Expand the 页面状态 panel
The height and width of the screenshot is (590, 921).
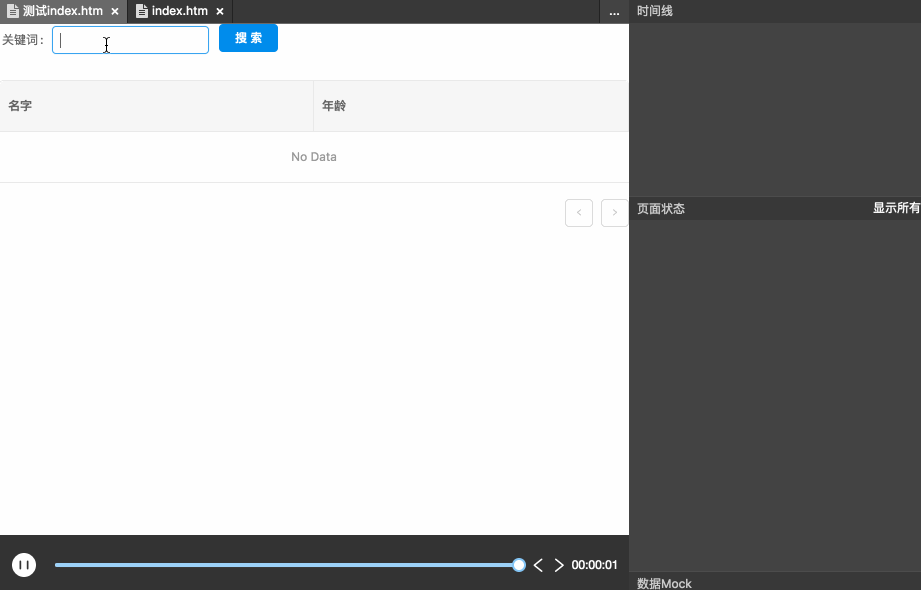(x=660, y=208)
